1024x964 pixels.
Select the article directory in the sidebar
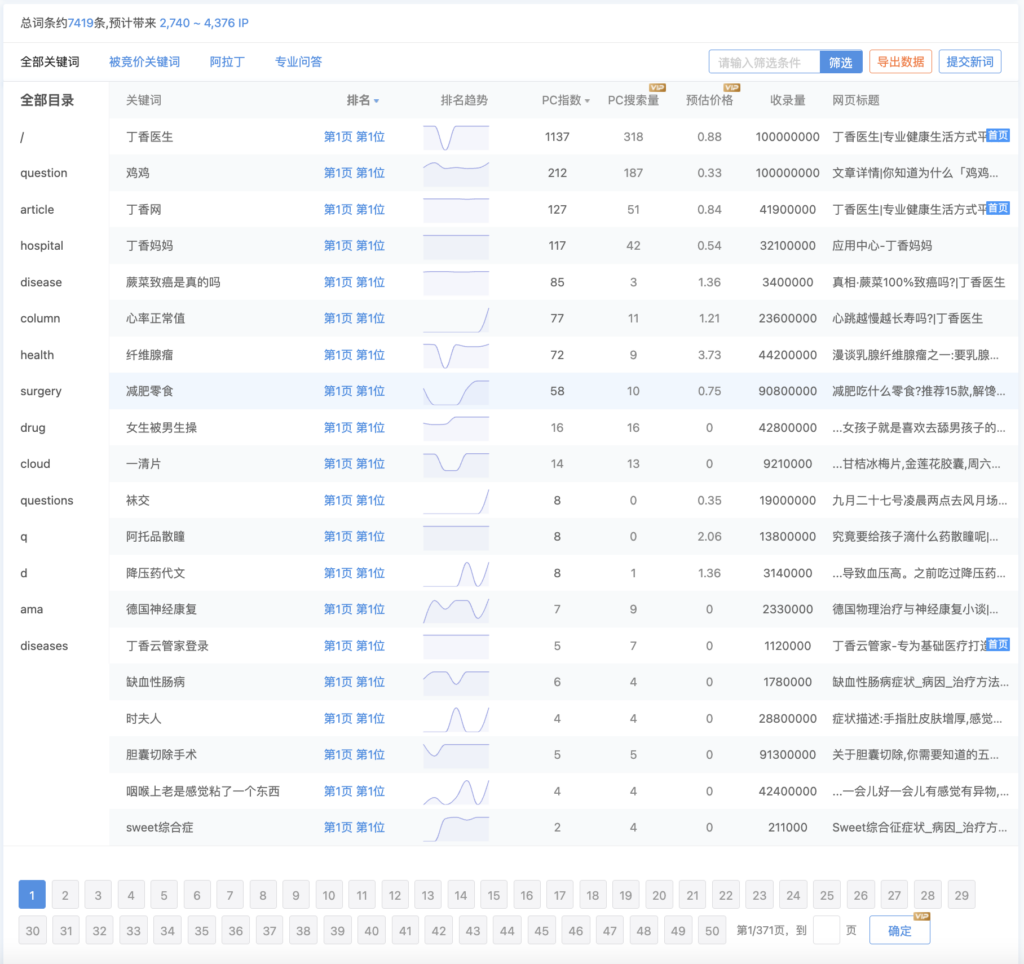coord(37,210)
